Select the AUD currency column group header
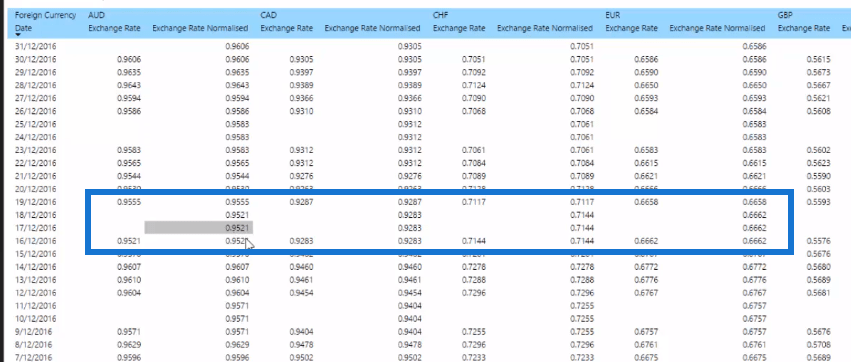 coord(96,15)
